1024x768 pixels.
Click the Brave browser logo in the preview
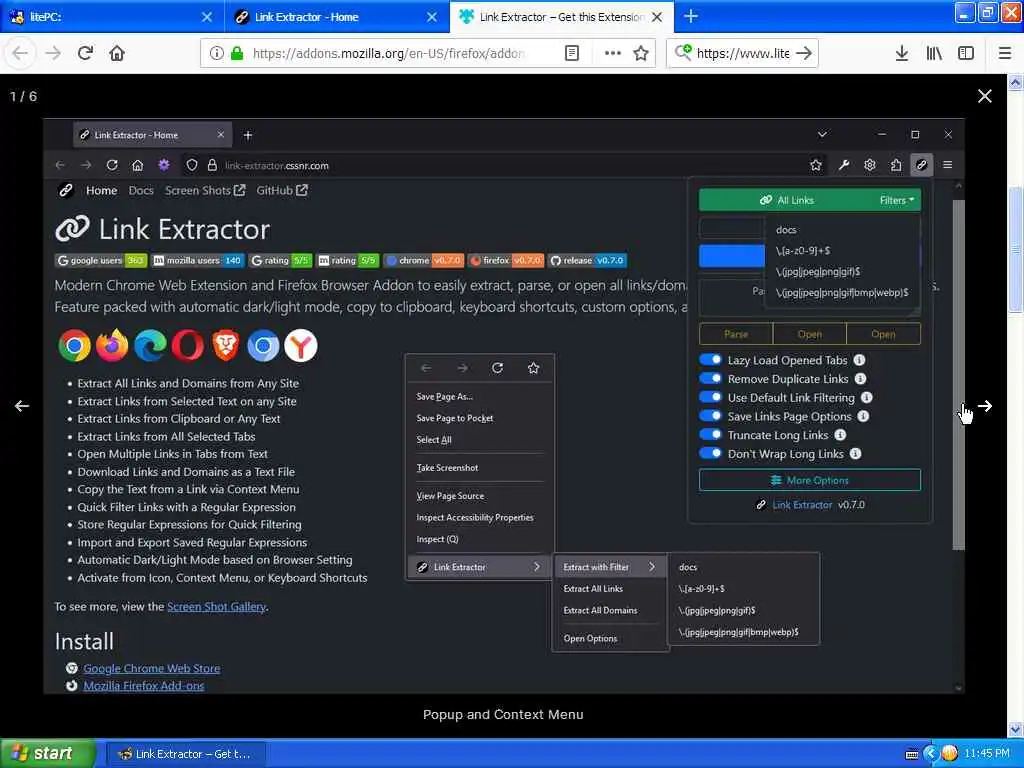point(226,345)
